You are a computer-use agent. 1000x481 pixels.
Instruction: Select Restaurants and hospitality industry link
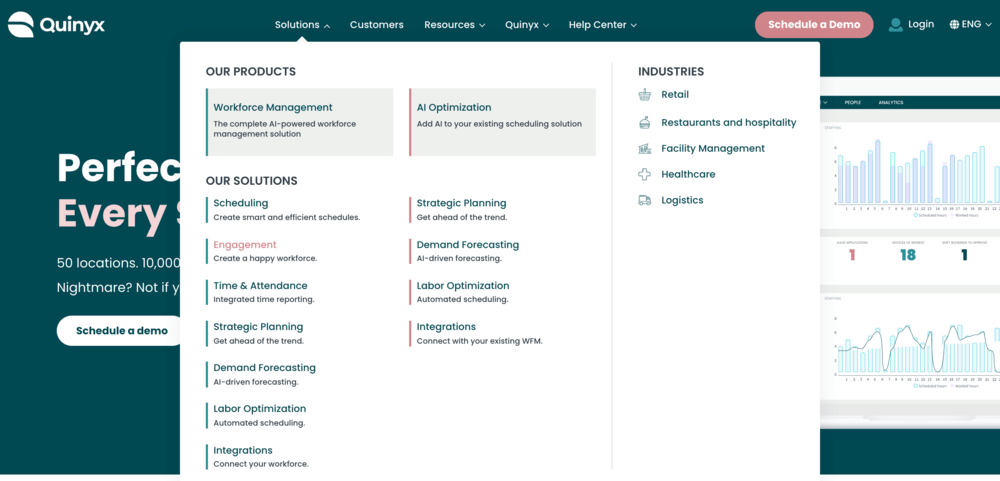(x=728, y=122)
